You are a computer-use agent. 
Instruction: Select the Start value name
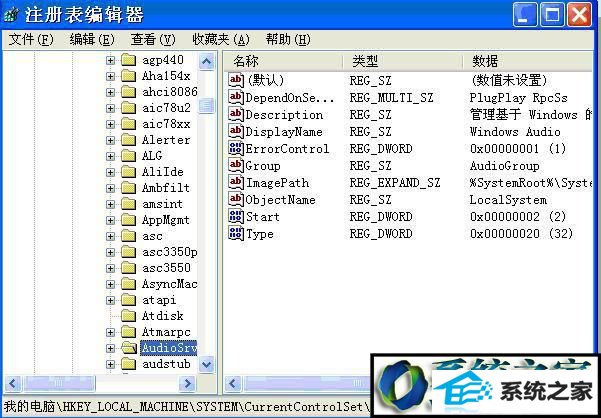point(263,217)
